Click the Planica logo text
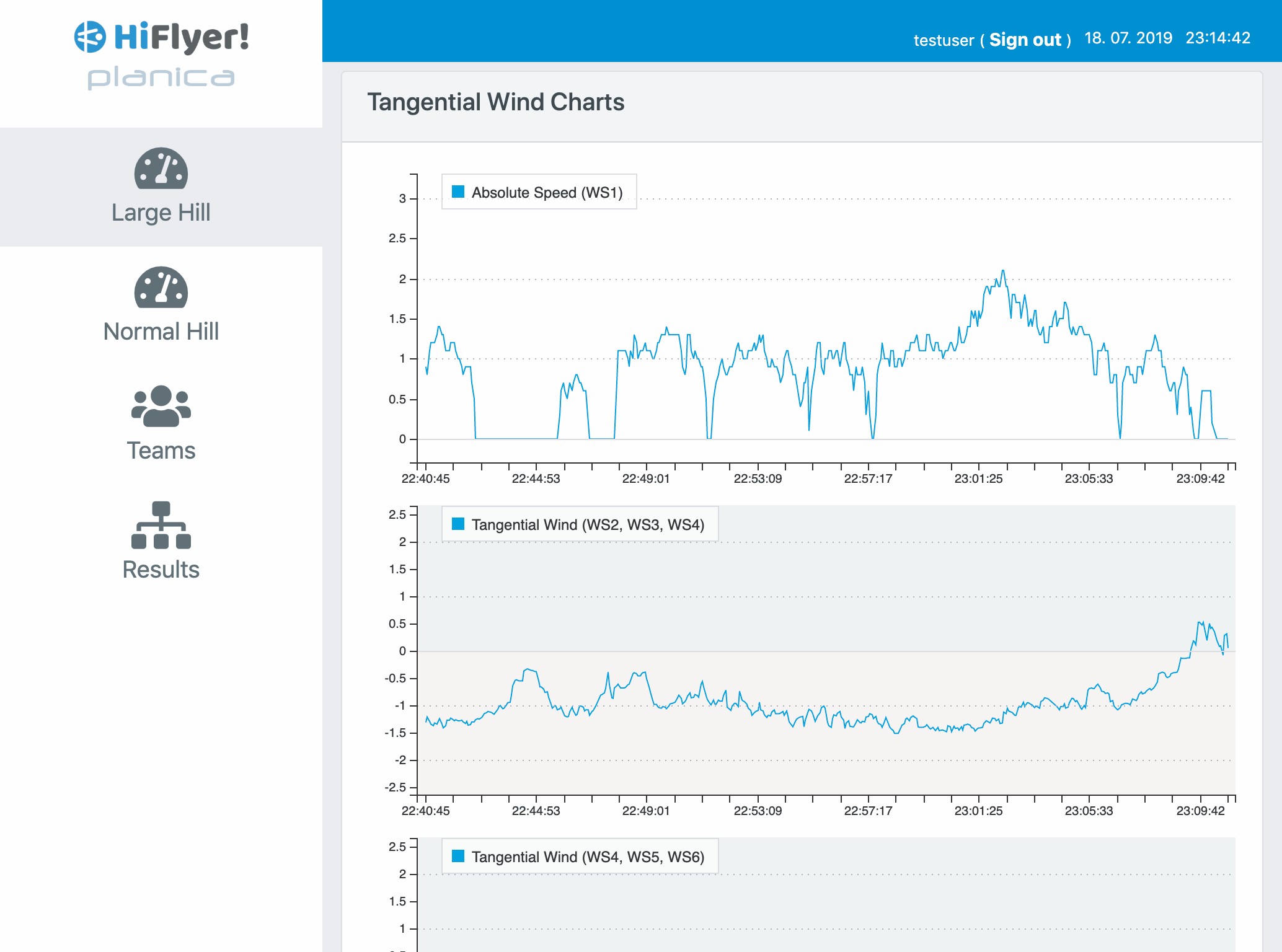This screenshot has width=1282, height=952. 161,78
